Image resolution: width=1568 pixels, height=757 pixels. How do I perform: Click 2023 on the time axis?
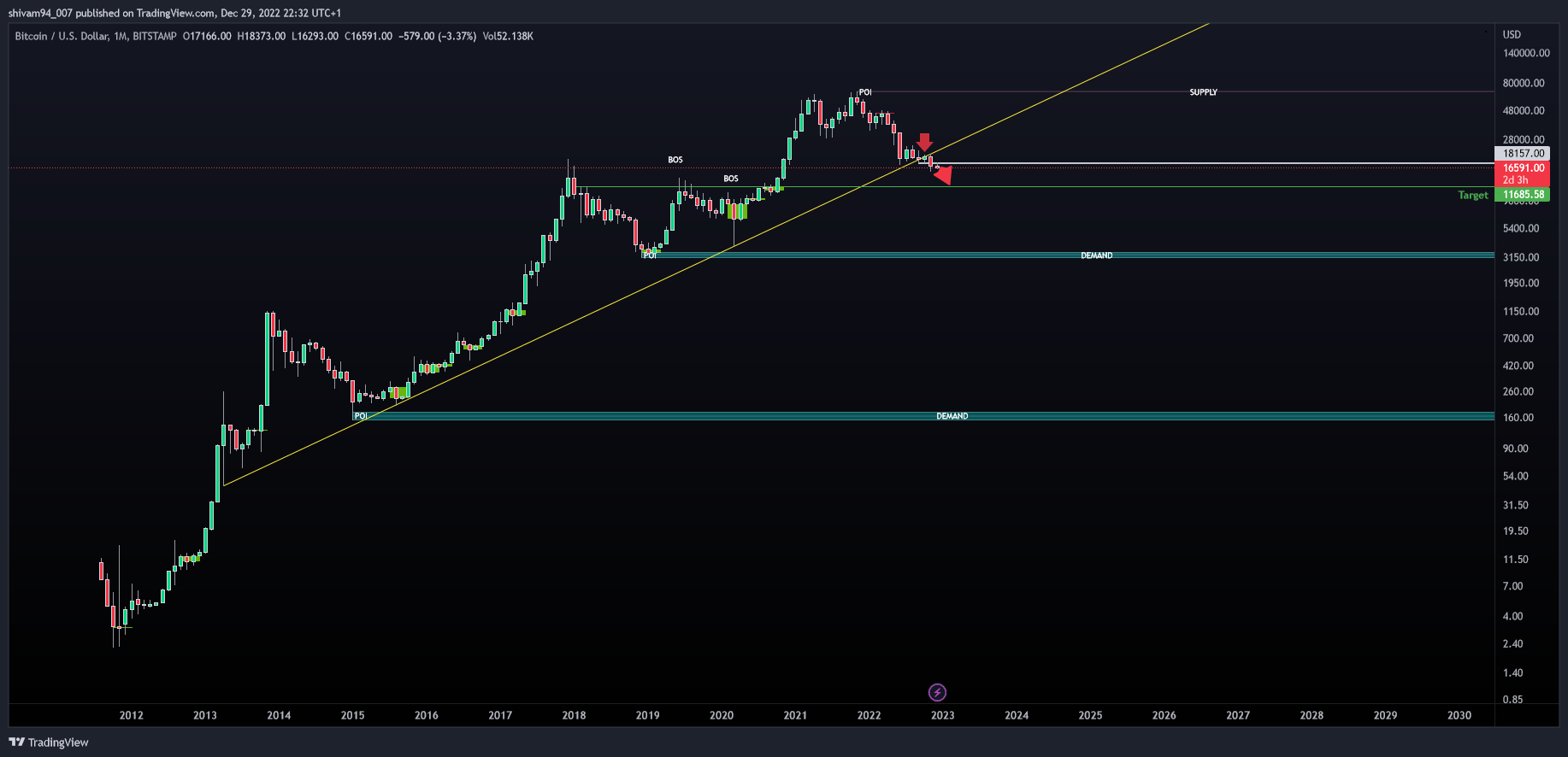[942, 715]
